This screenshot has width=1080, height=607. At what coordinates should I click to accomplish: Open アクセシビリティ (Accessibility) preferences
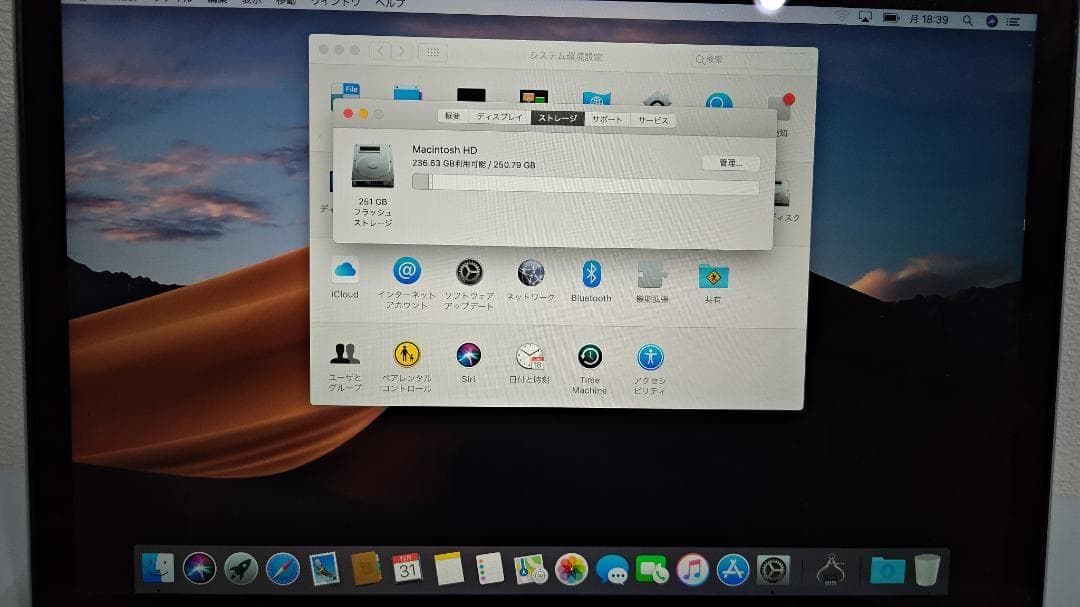click(651, 355)
